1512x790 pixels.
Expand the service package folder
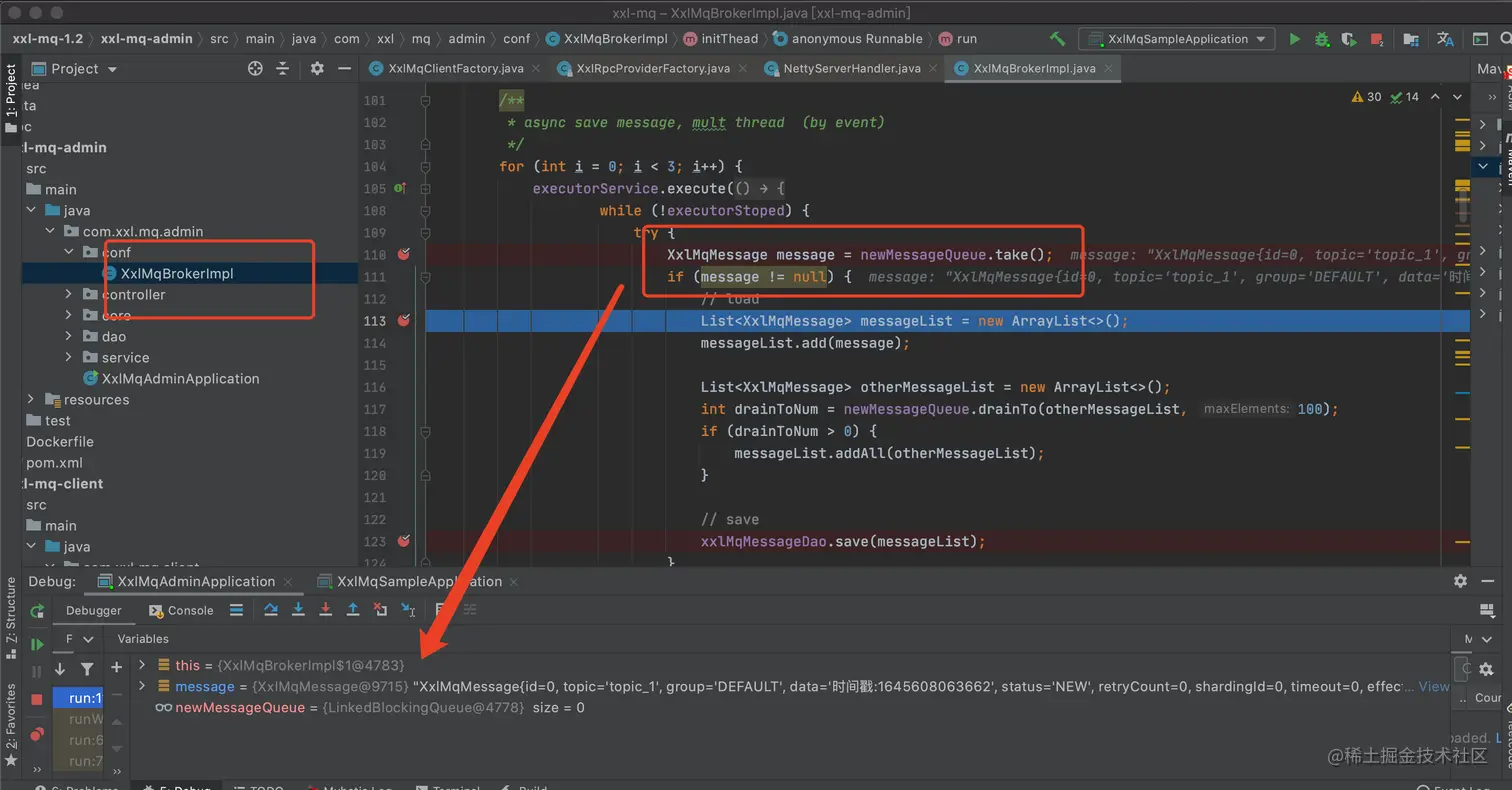point(69,357)
